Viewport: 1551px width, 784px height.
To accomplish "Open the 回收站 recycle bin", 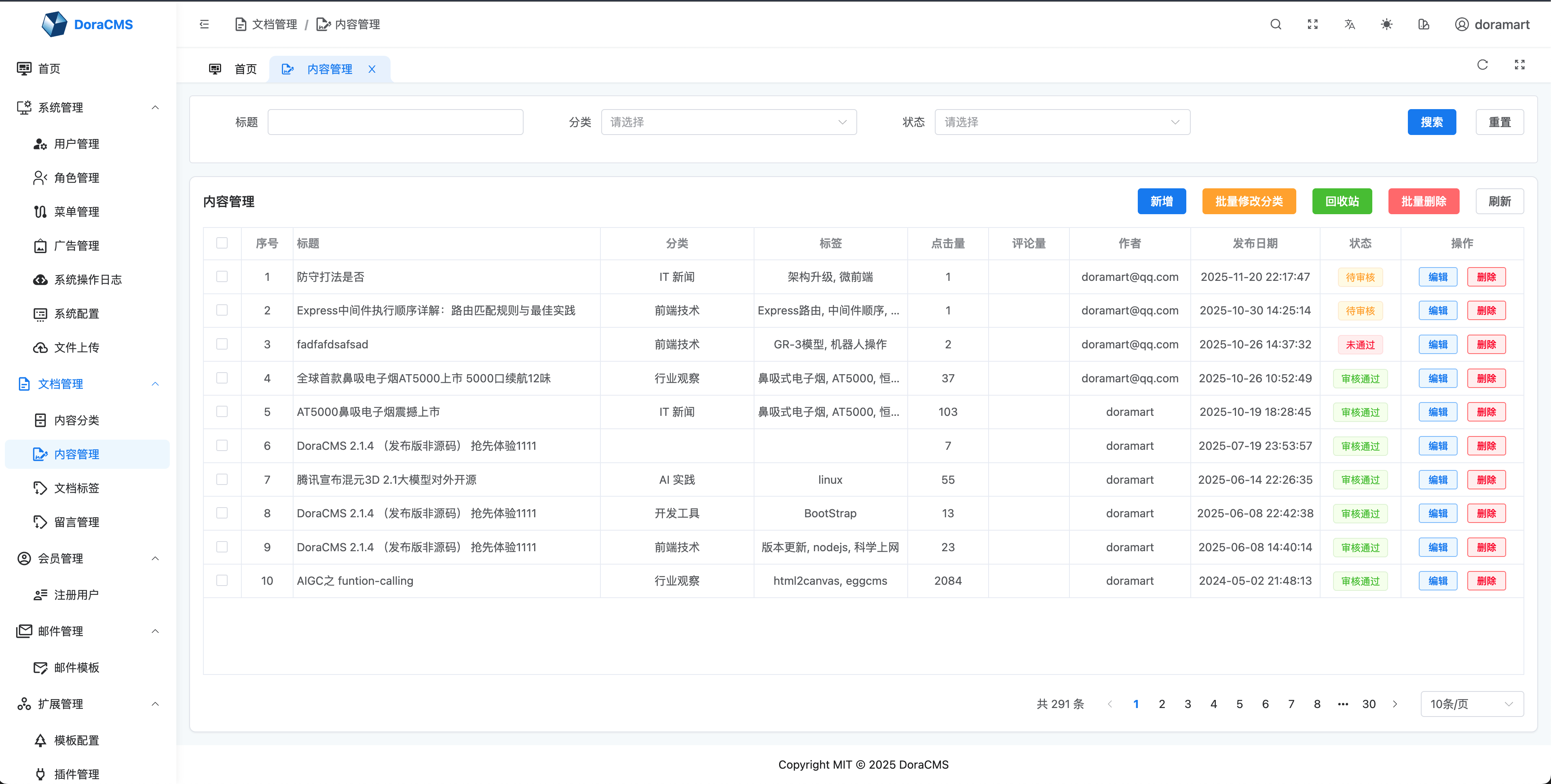I will click(1342, 201).
